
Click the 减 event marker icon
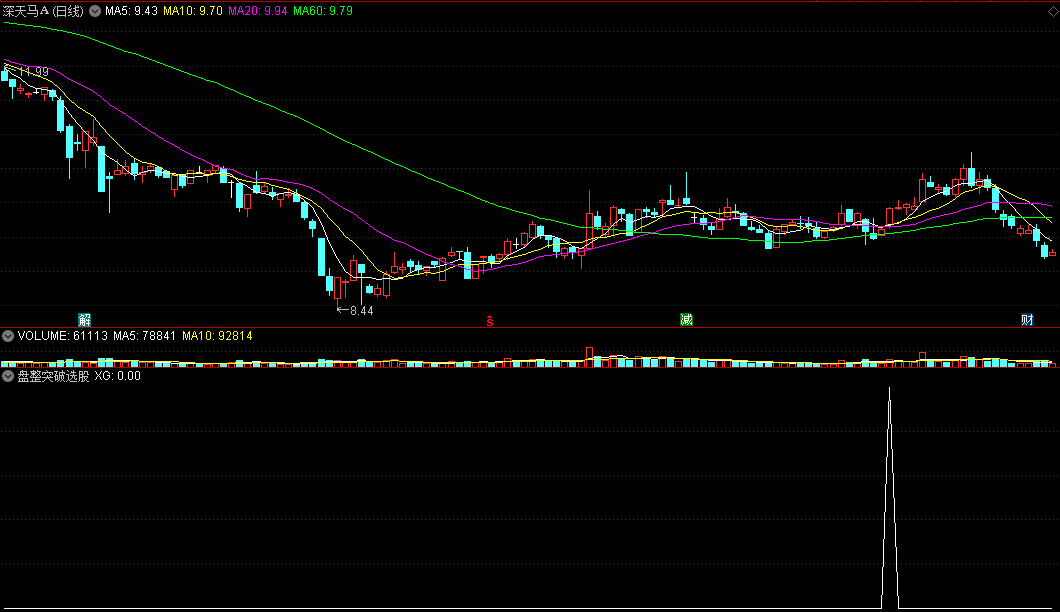686,320
